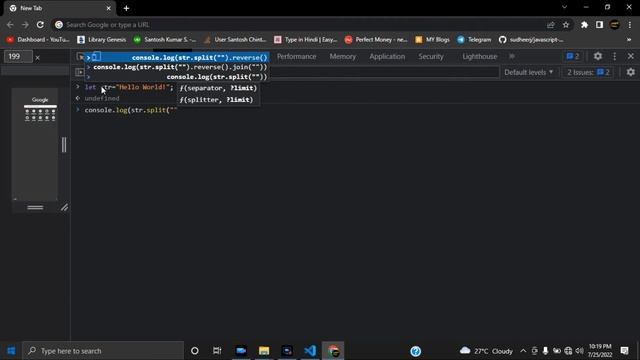Pick the console.log(str.split("")) suggestion

click(x=176, y=77)
